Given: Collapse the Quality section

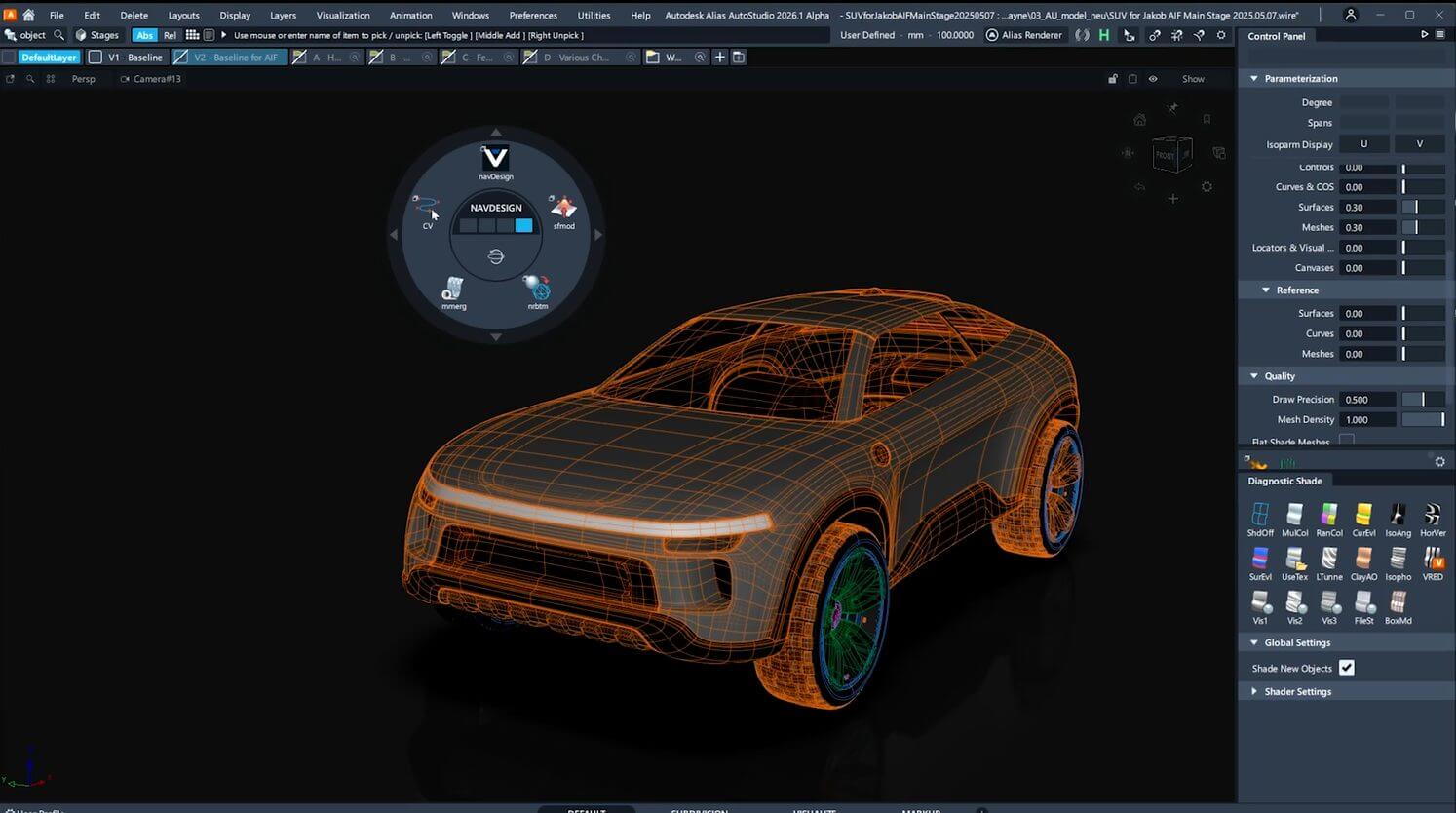Looking at the screenshot, I should (1254, 375).
